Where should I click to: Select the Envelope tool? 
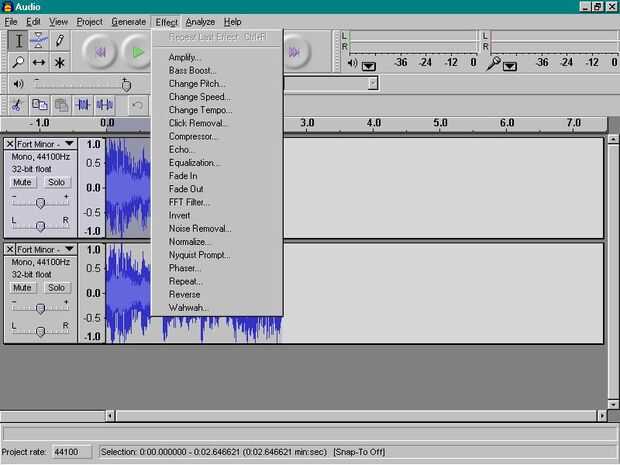point(39,41)
